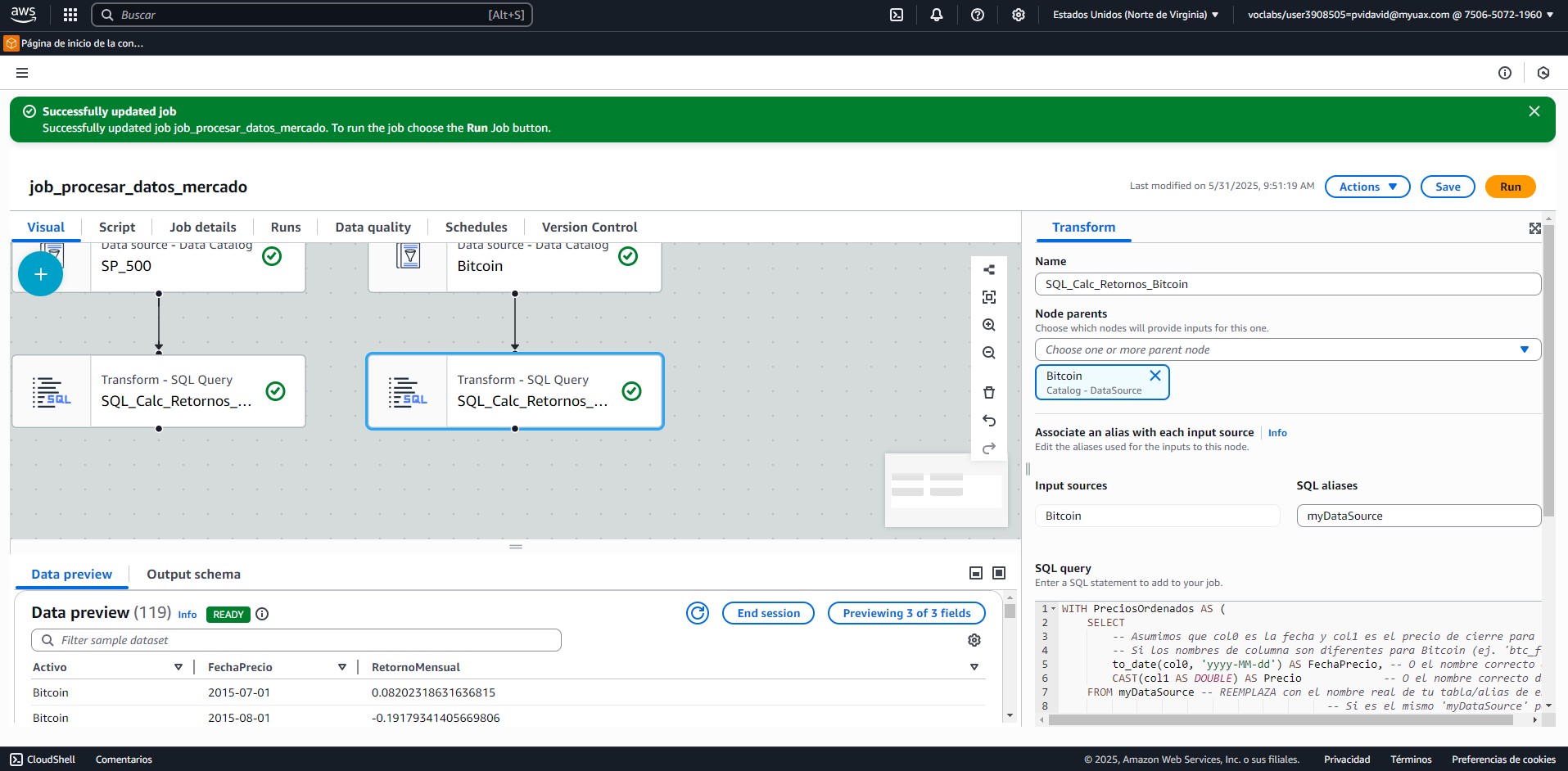Edit the node Name field

tap(1288, 284)
